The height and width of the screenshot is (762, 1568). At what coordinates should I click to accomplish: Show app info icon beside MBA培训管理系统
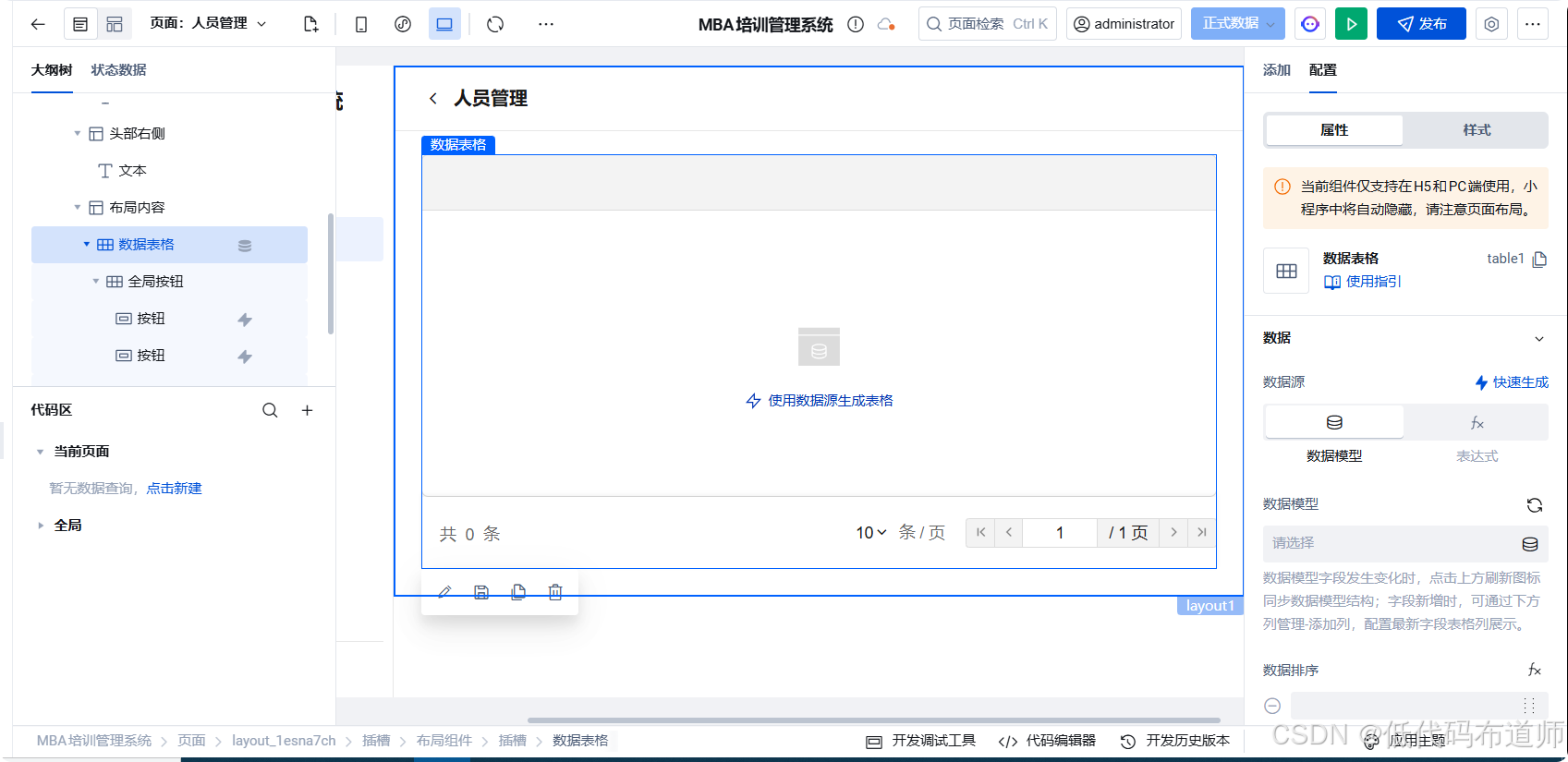[856, 25]
